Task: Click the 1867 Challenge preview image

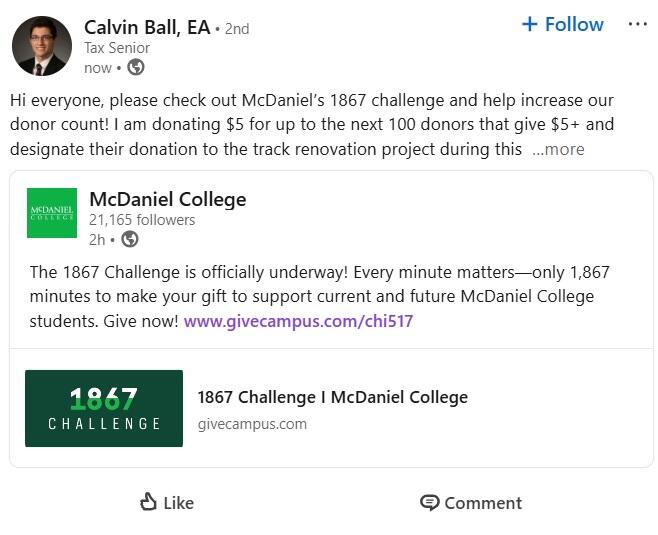Action: 104,408
